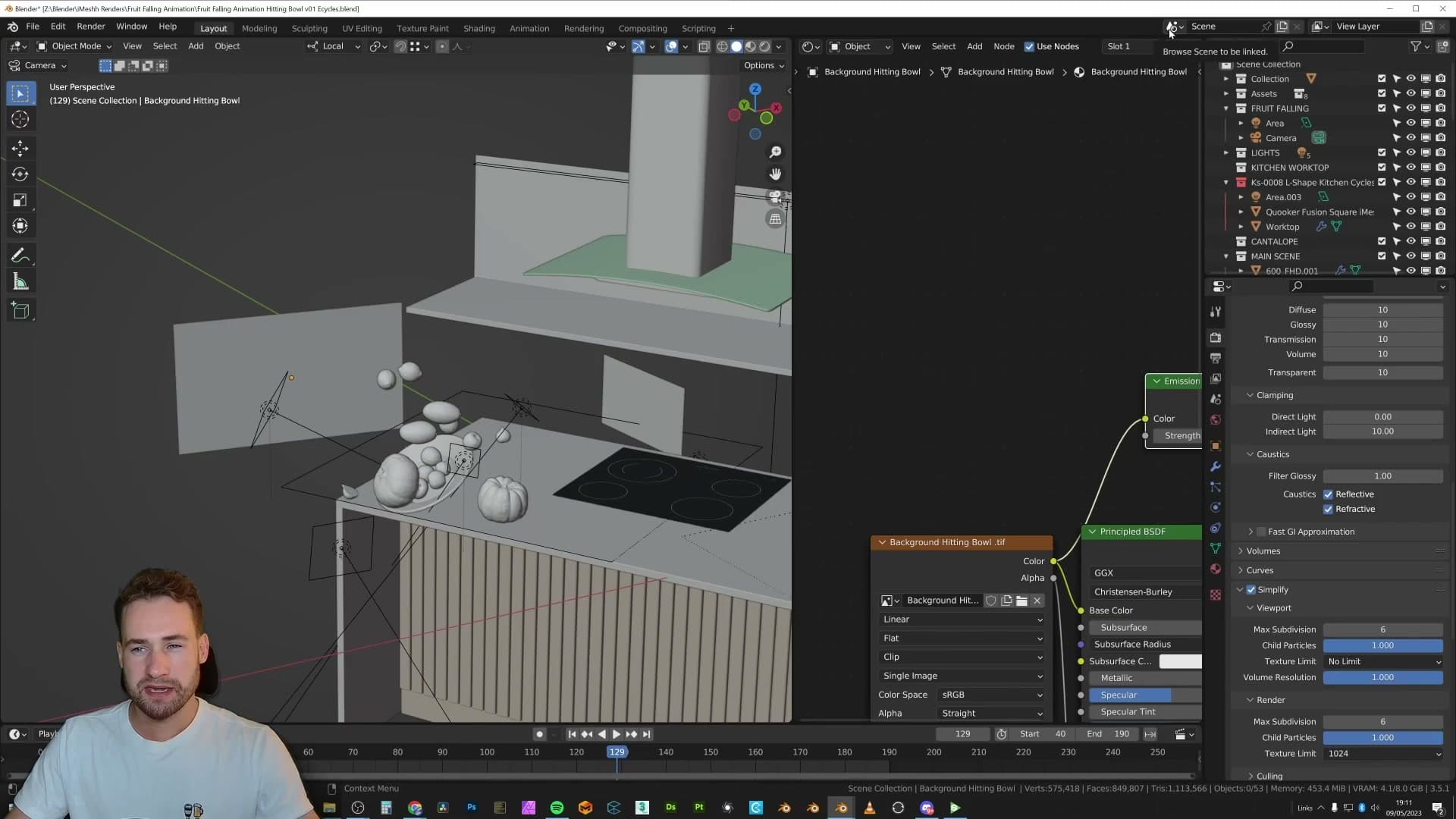Switch to the Shading workspace tab

(479, 28)
